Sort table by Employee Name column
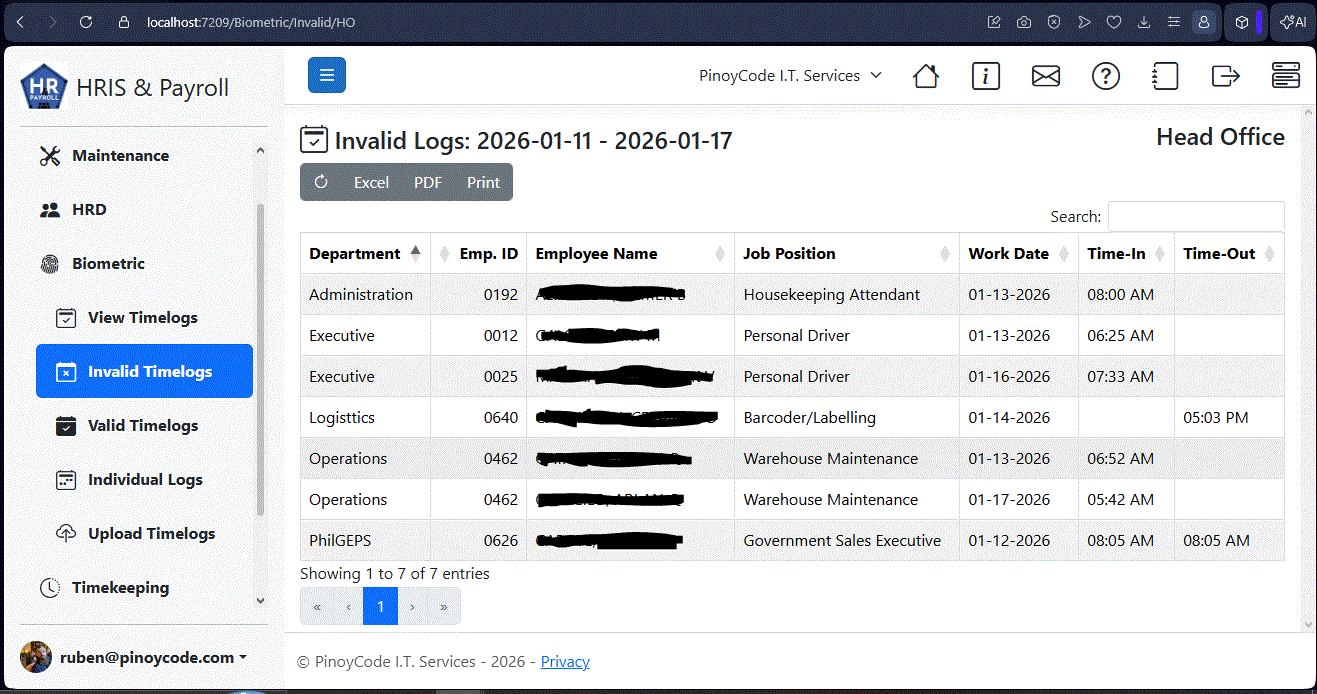The width and height of the screenshot is (1317, 694). 631,253
